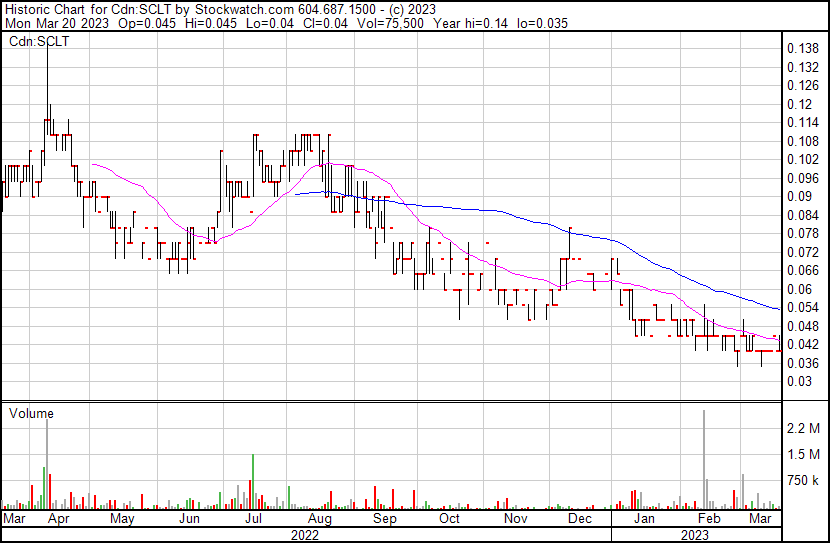Select the Dec month marker on the time axis
This screenshot has width=830, height=543.
tap(579, 519)
